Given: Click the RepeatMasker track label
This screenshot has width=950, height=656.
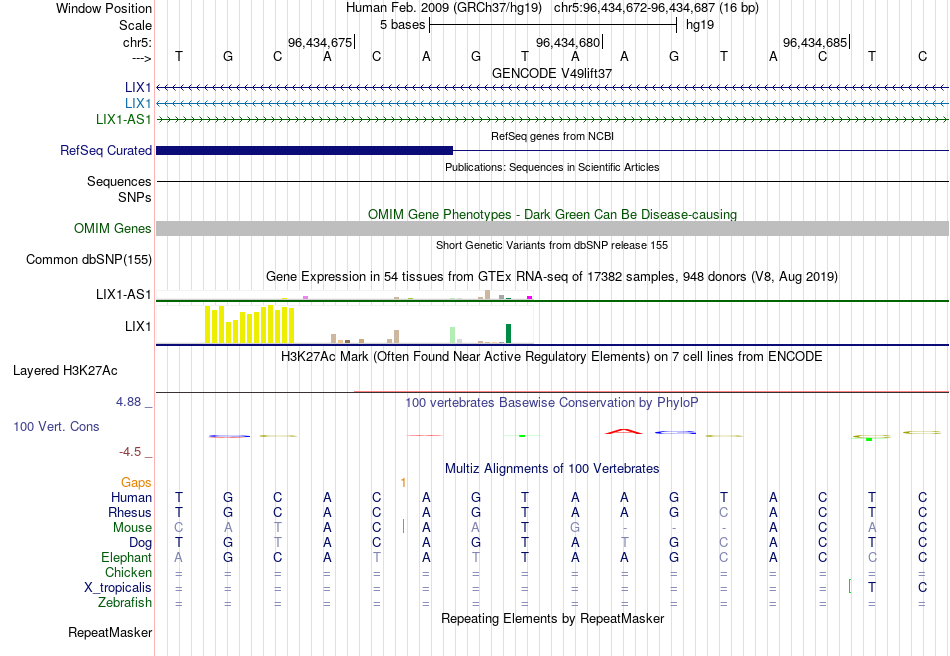Looking at the screenshot, I should (110, 632).
